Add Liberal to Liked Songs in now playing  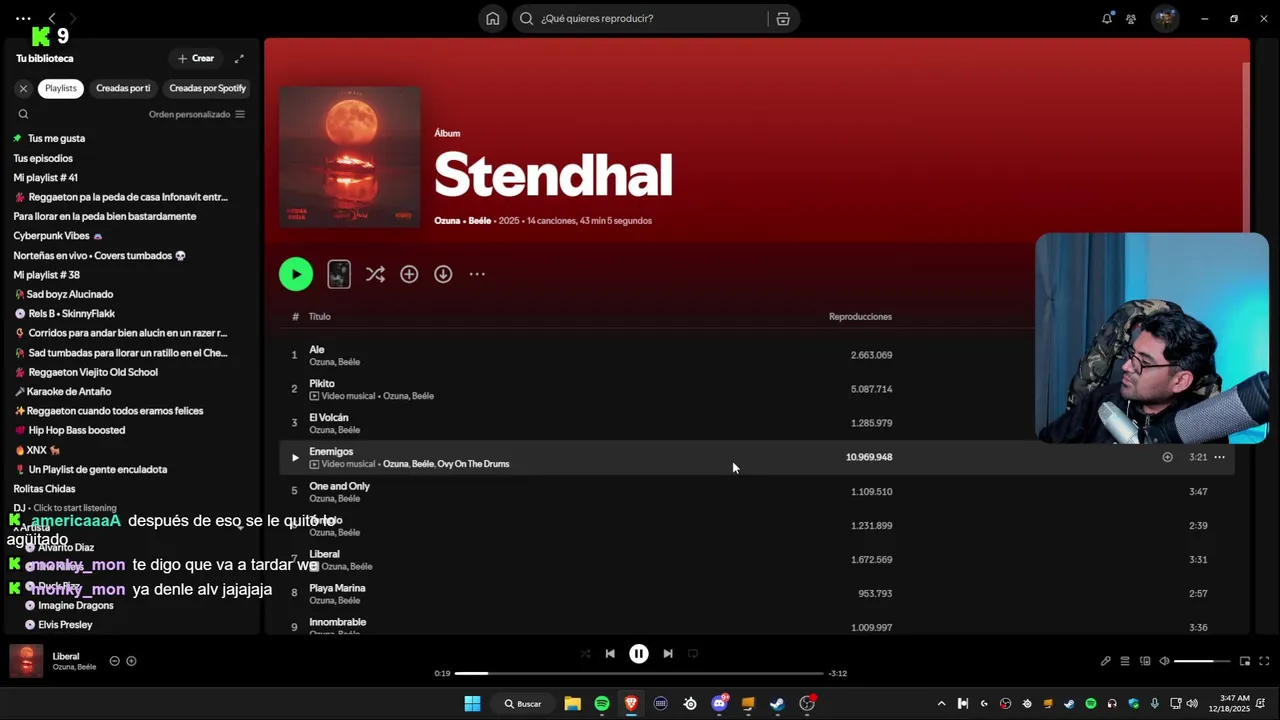click(x=131, y=661)
